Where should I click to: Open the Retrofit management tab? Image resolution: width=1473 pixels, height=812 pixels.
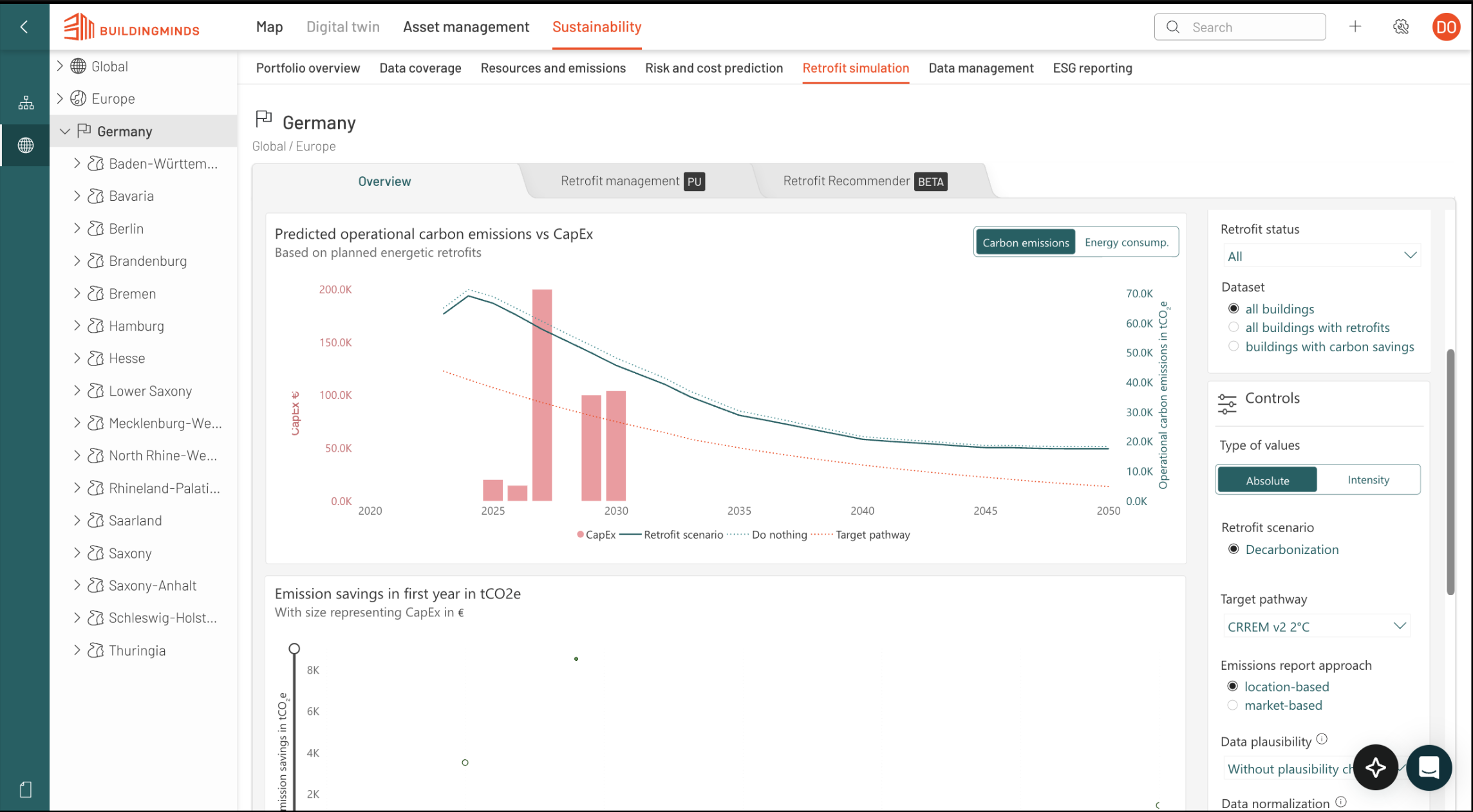tap(632, 181)
